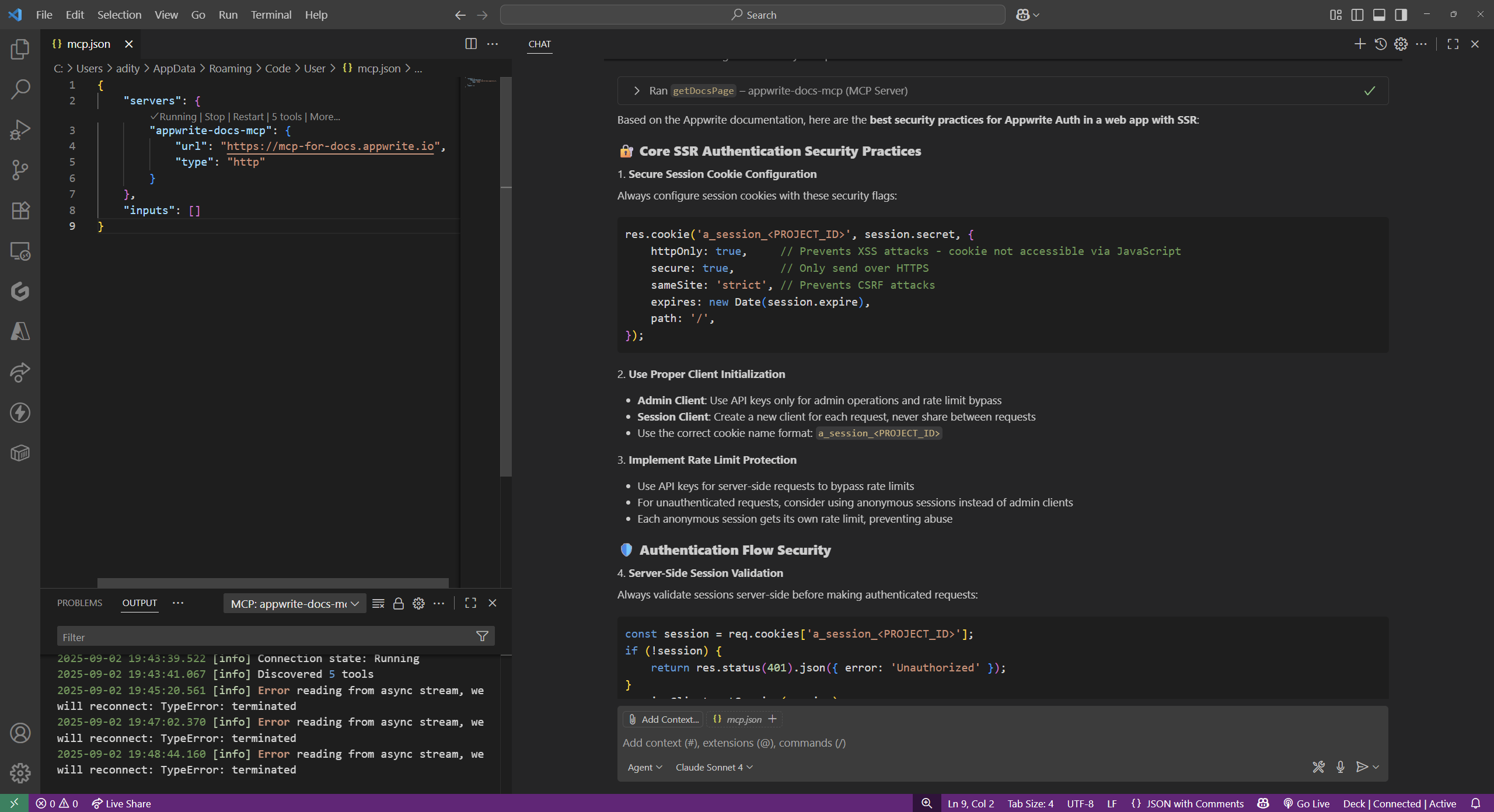Open the Search view in activity bar
Viewport: 1494px width, 812px height.
pyautogui.click(x=20, y=89)
